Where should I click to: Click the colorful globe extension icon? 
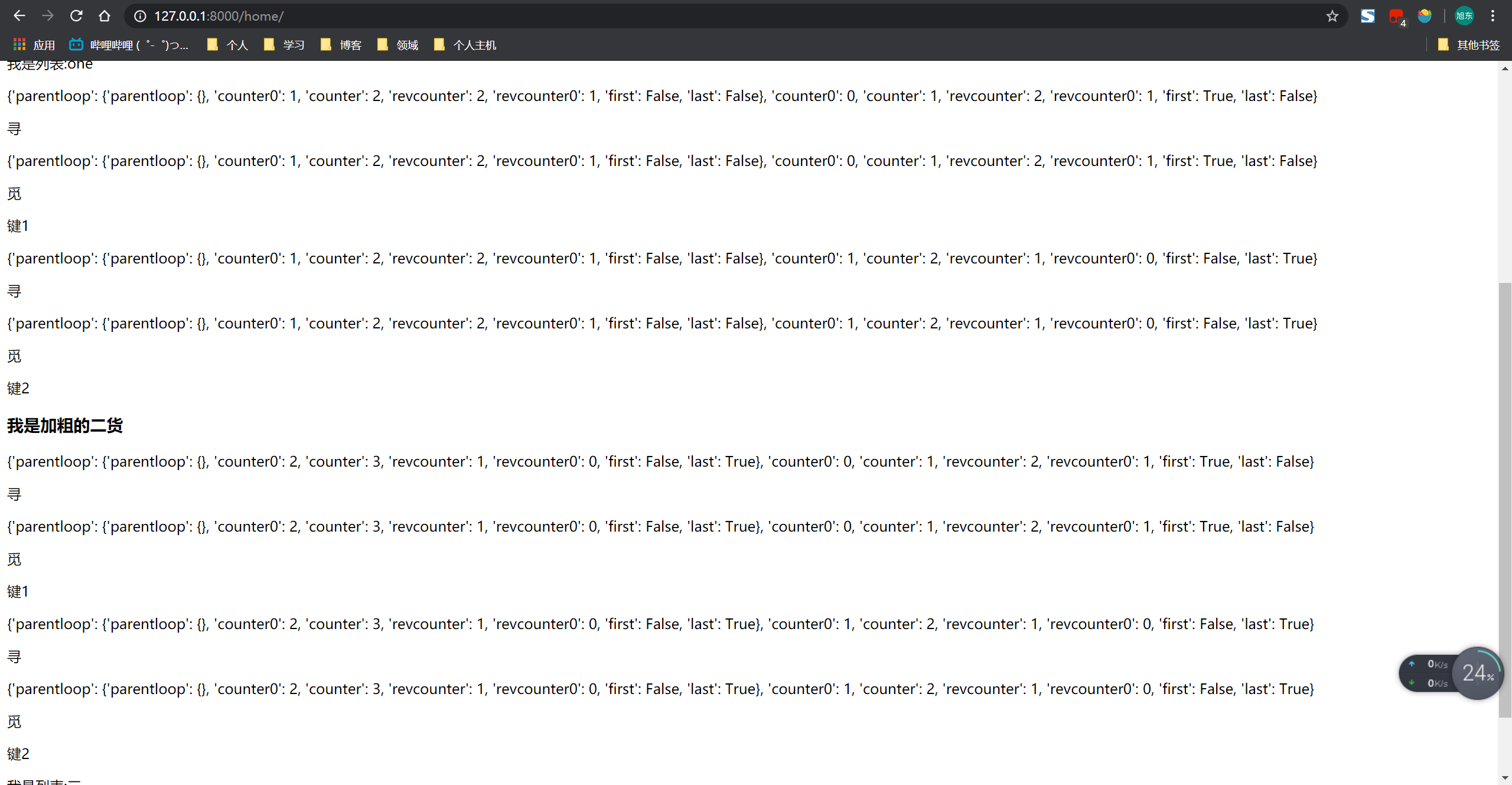point(1425,16)
